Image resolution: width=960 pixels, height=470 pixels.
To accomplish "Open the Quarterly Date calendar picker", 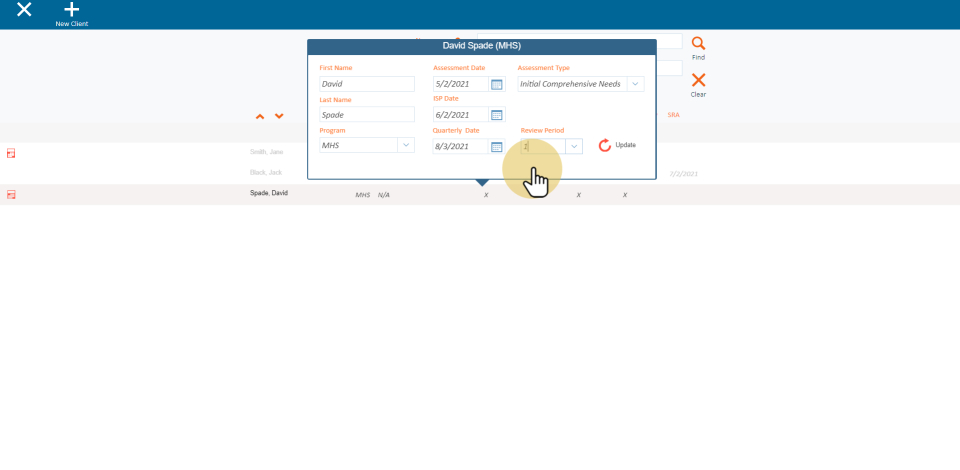I will (497, 146).
